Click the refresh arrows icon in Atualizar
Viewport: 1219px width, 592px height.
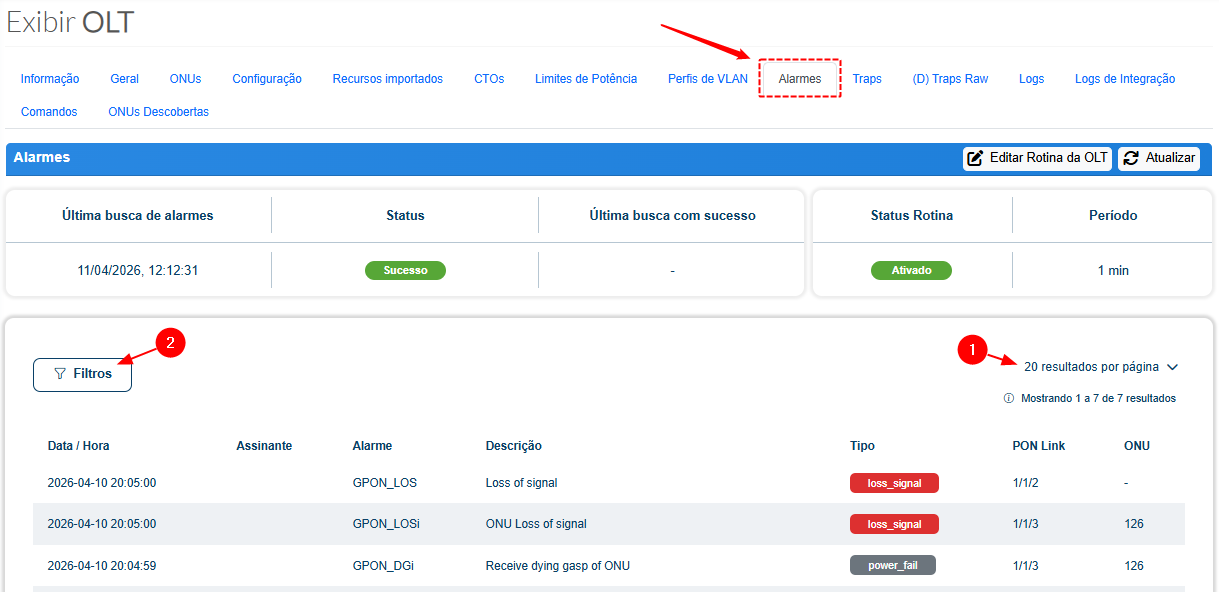tap(1131, 158)
